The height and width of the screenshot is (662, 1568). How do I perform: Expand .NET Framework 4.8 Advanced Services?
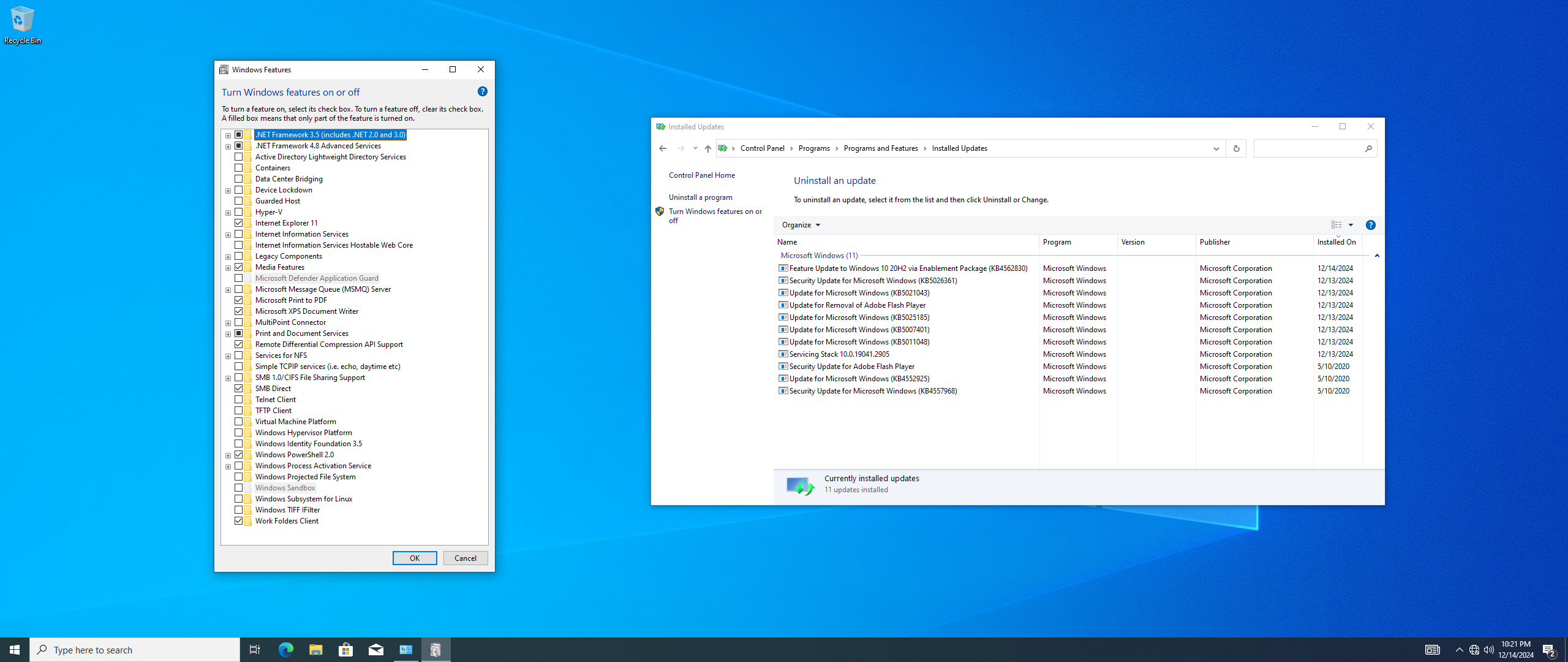pyautogui.click(x=228, y=146)
